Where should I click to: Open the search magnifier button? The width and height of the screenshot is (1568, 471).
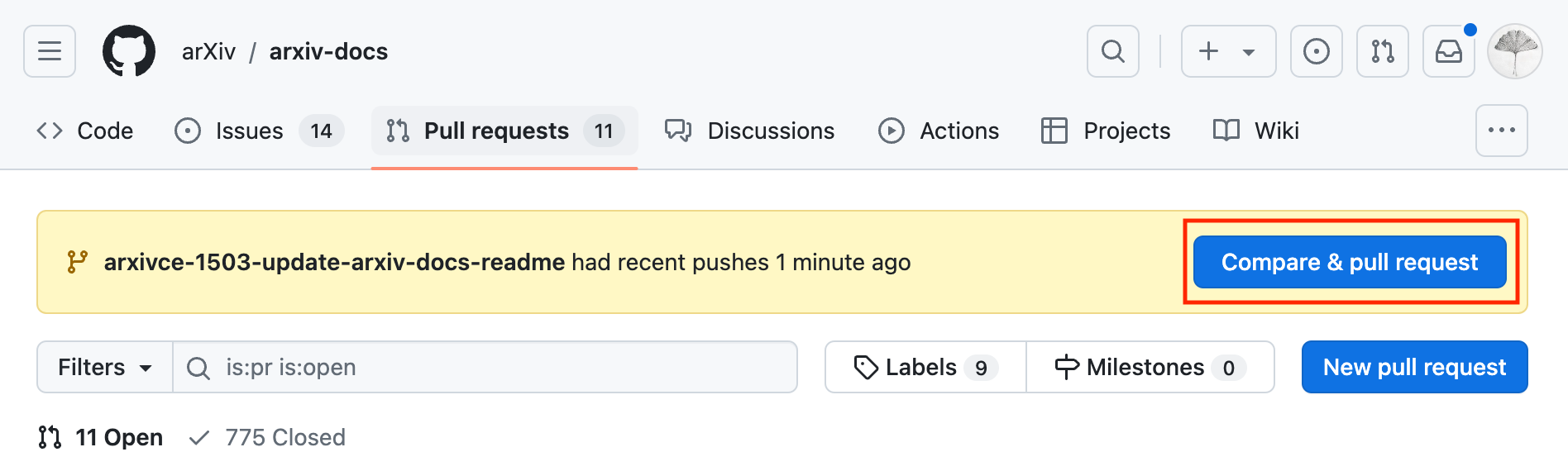click(x=1113, y=51)
